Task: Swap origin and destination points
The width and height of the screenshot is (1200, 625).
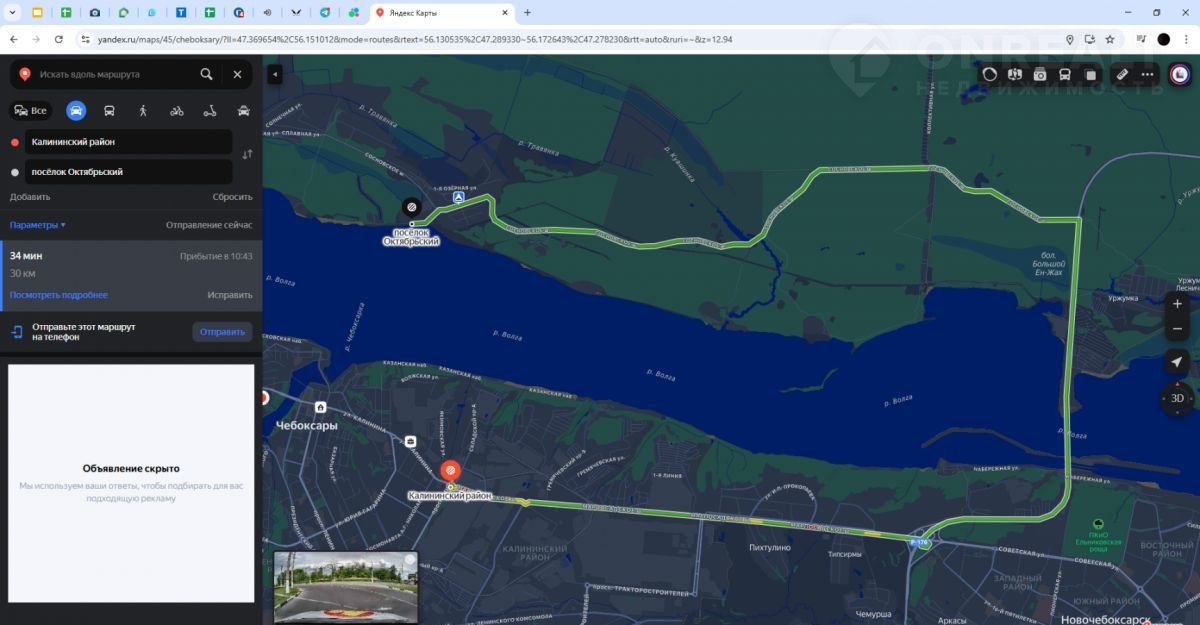Action: [247, 155]
